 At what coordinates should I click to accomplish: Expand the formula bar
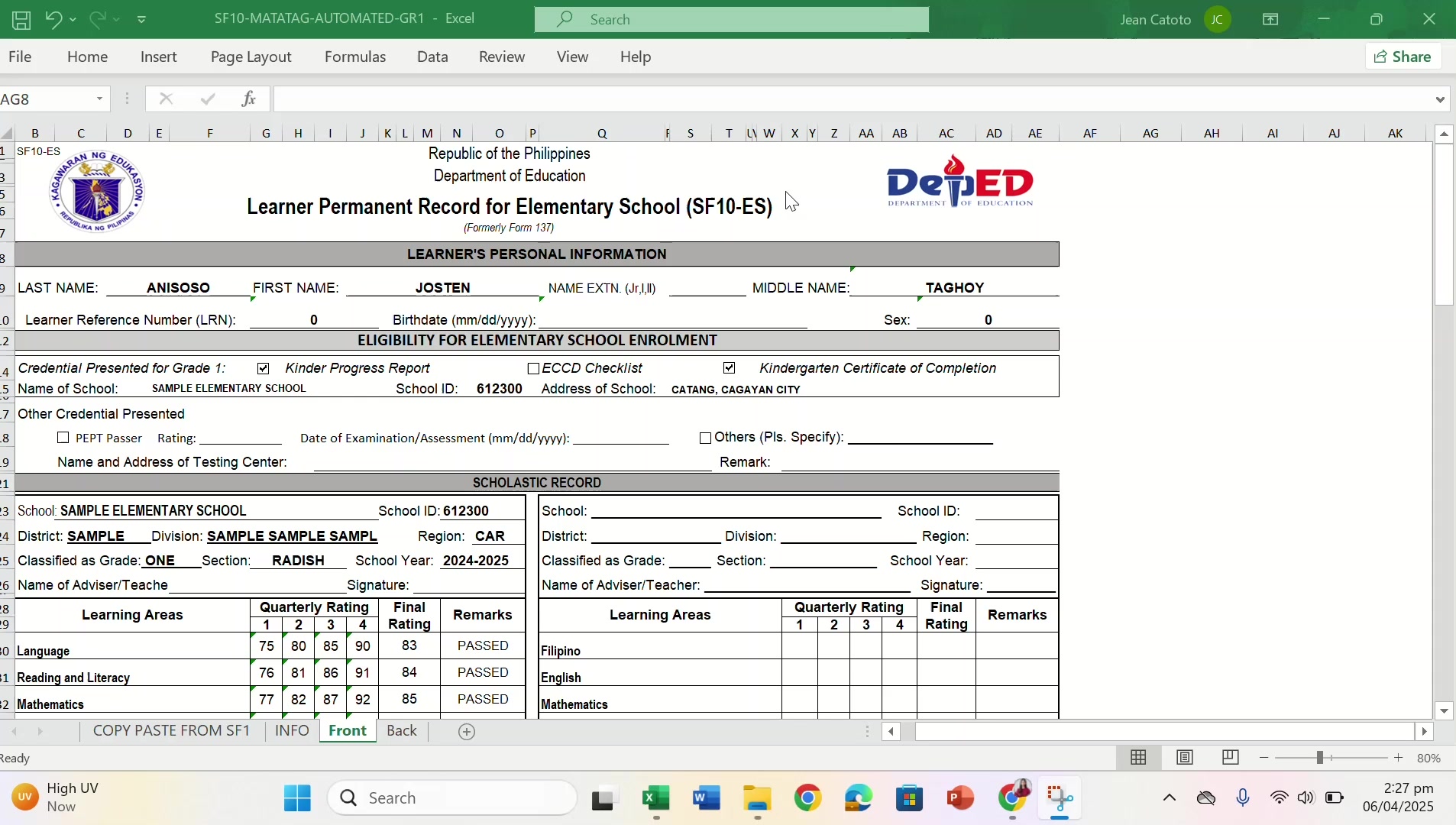pos(1440,99)
